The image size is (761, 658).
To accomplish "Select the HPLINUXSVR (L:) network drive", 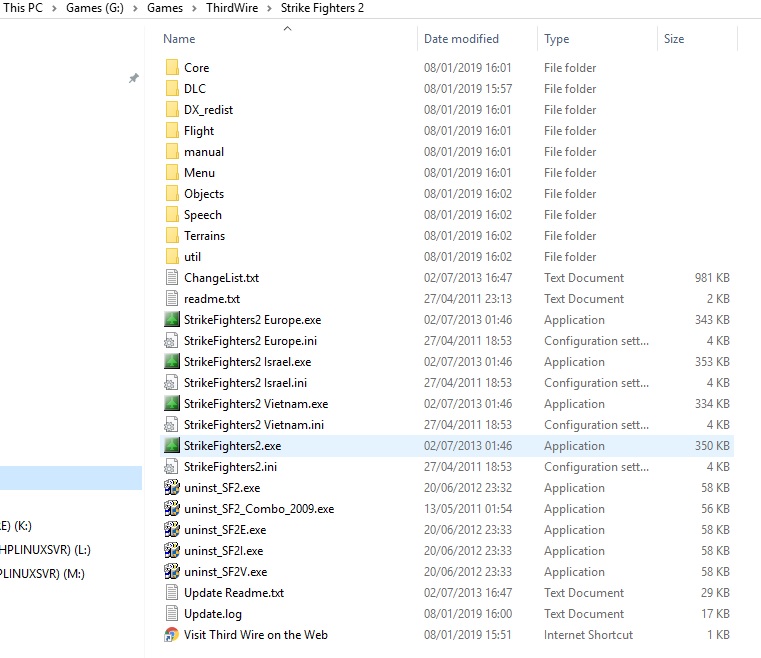I will (45, 550).
